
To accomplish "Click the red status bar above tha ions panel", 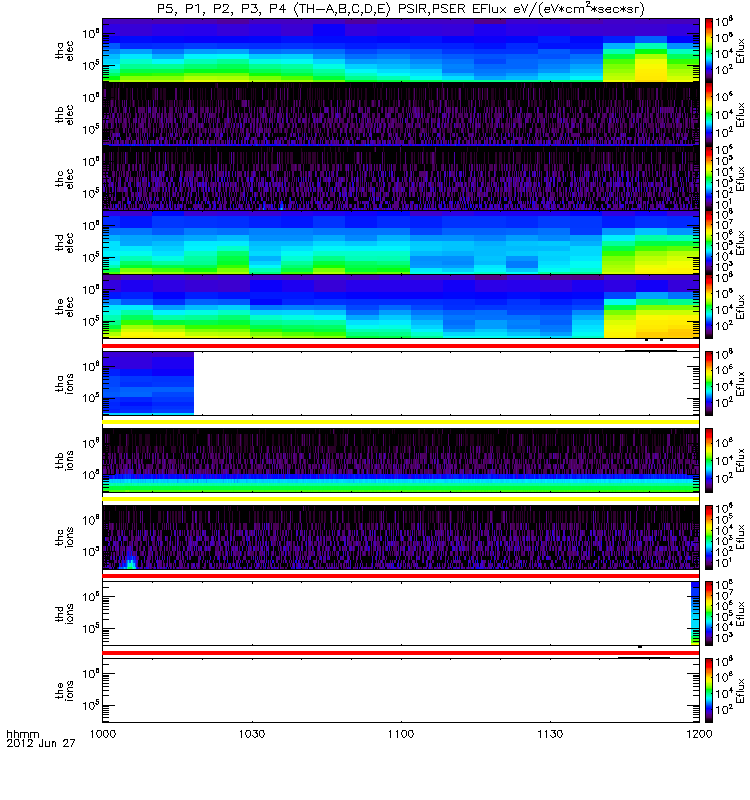I will 401,346.
